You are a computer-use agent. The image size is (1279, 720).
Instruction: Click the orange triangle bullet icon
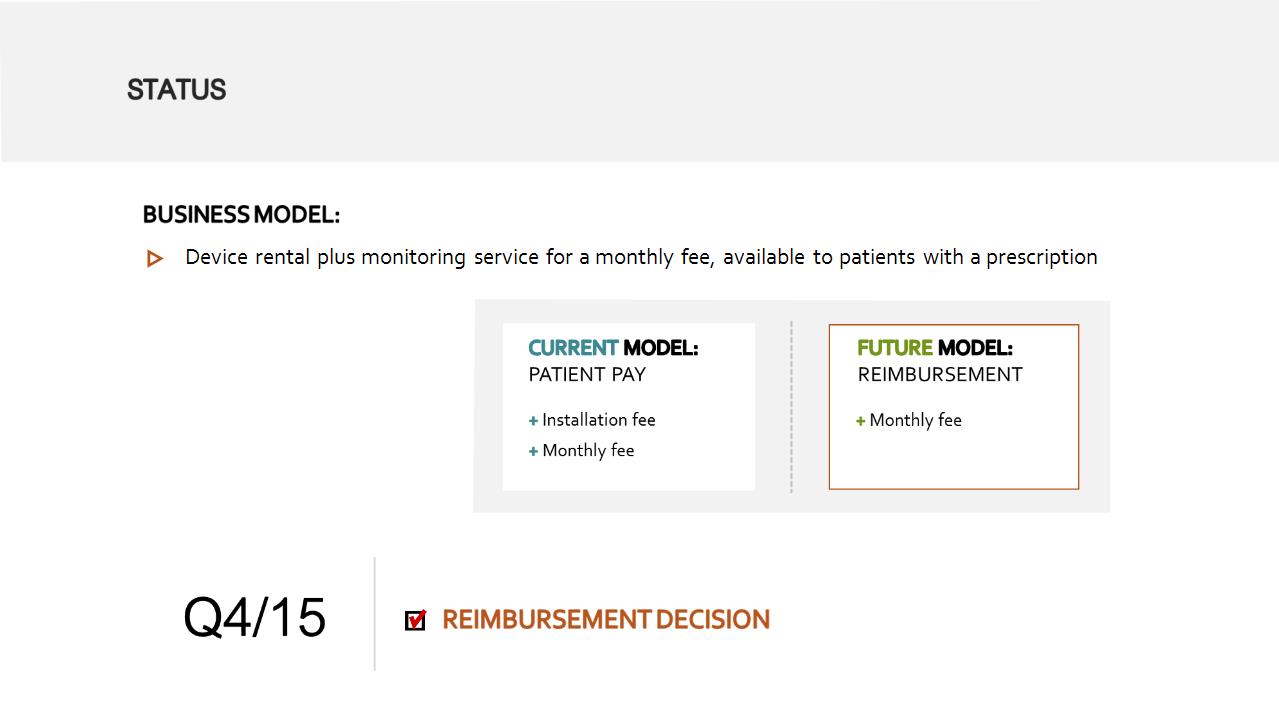click(x=155, y=259)
